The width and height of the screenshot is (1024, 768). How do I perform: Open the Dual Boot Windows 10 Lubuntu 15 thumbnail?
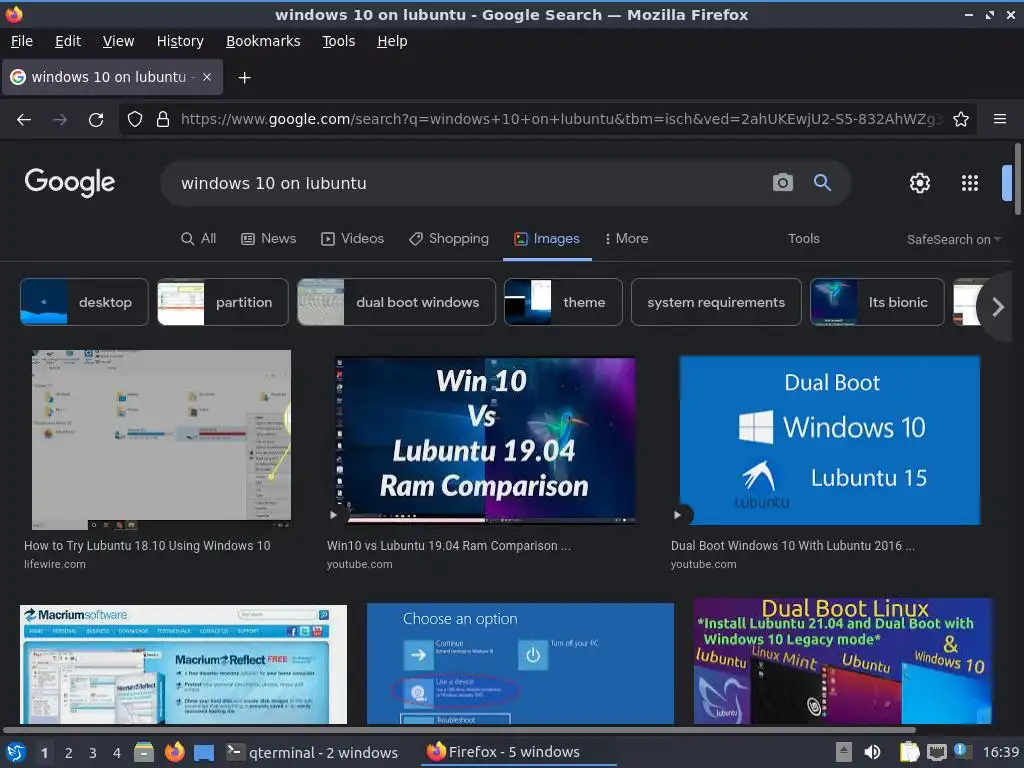829,440
